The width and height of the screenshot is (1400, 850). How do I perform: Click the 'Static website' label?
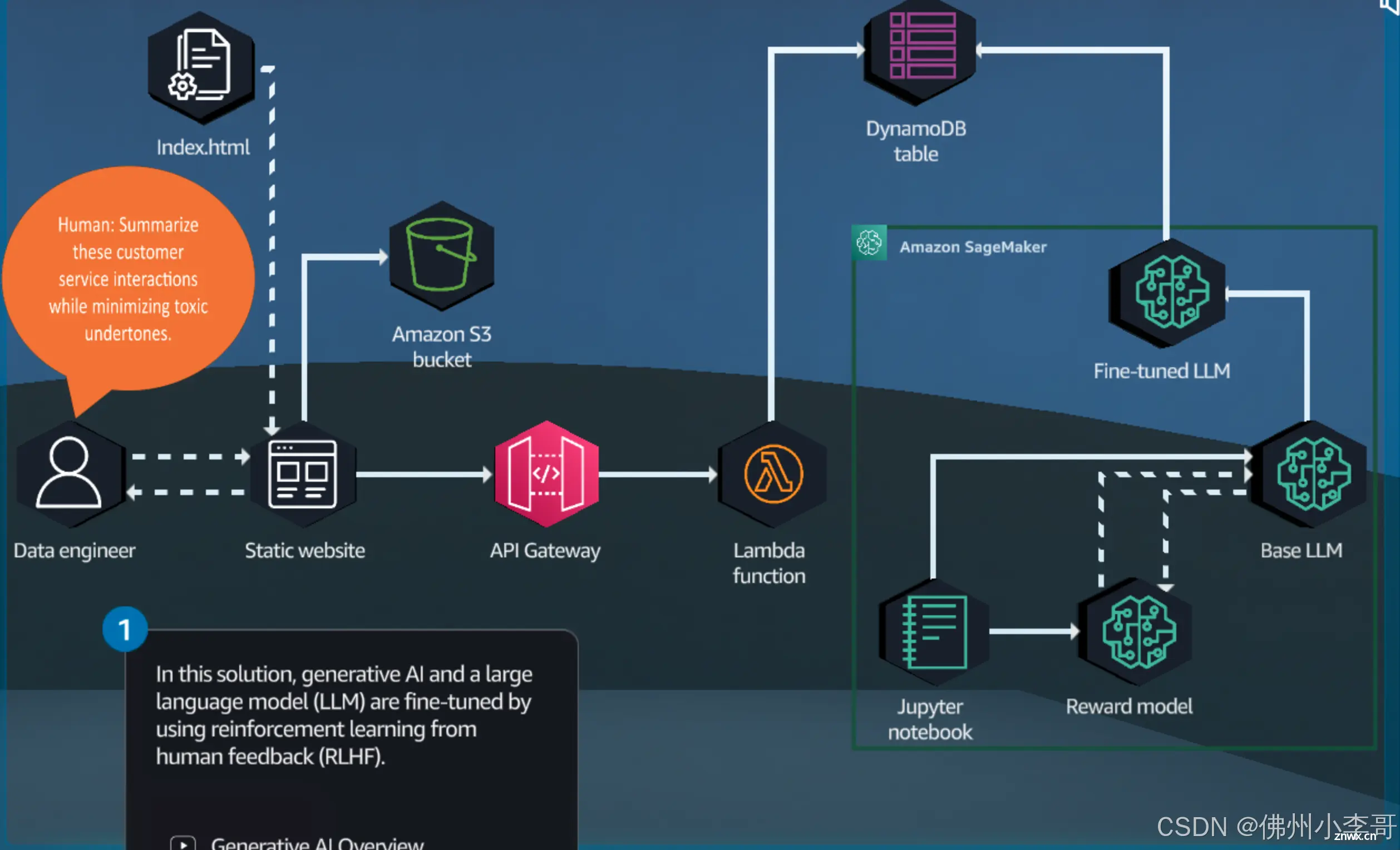click(x=304, y=551)
